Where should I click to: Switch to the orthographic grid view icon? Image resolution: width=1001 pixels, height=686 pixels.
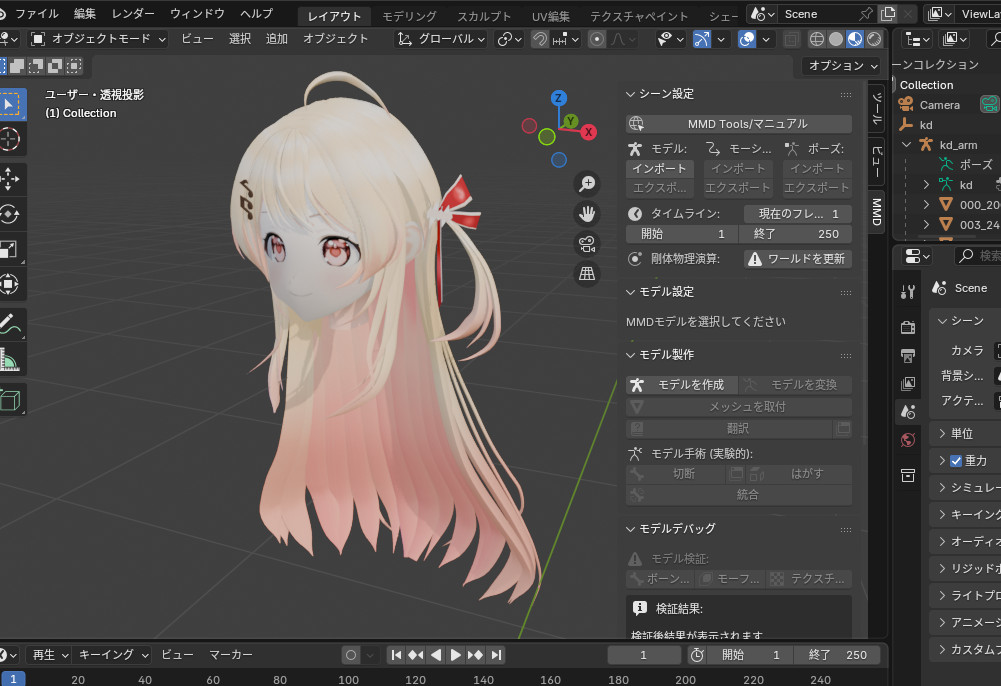click(x=587, y=274)
